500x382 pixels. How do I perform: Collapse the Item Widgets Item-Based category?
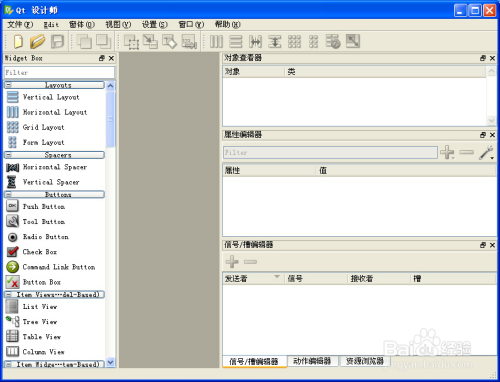[9, 364]
